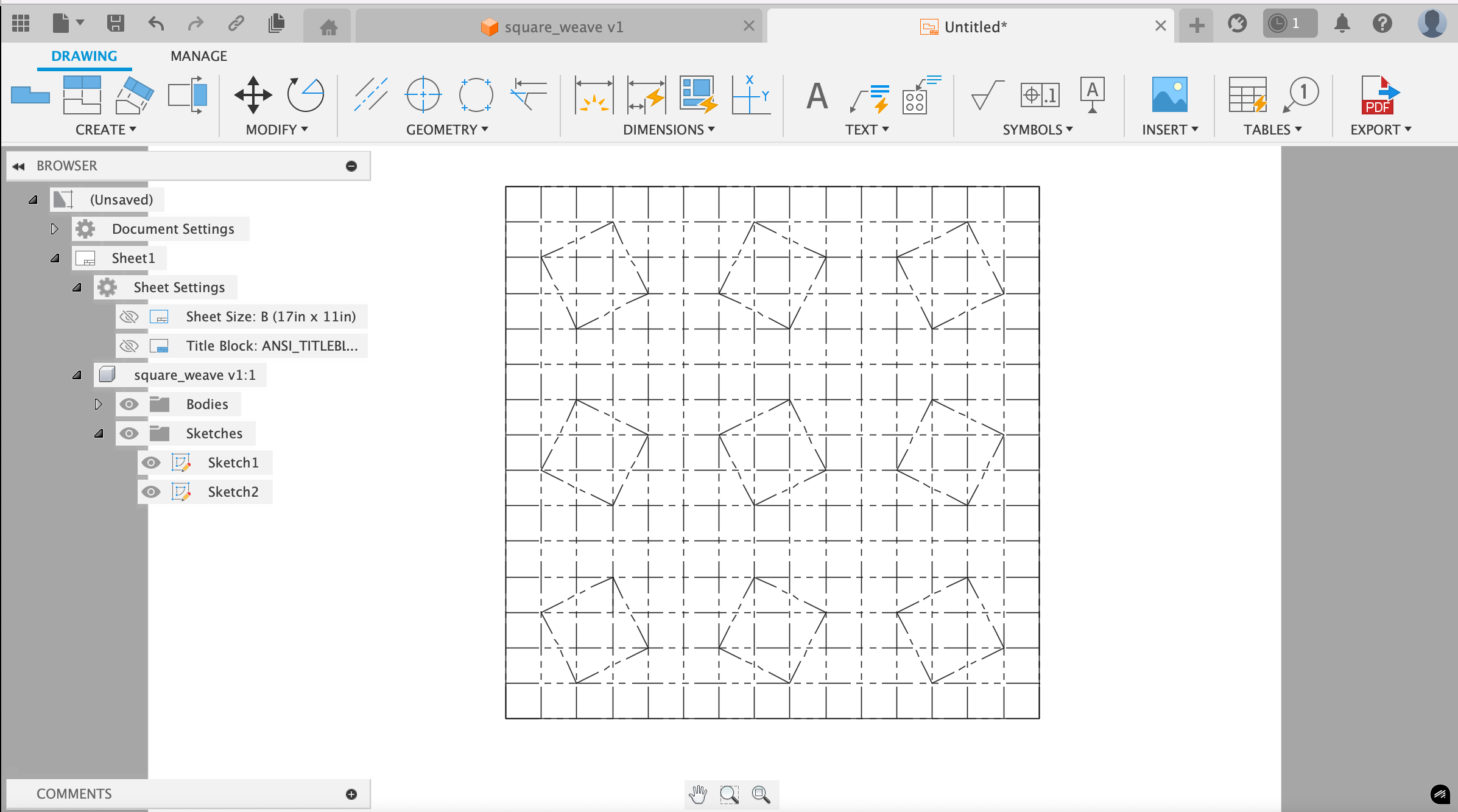This screenshot has width=1458, height=812.
Task: Toggle visibility of Bodies folder
Action: 128,404
